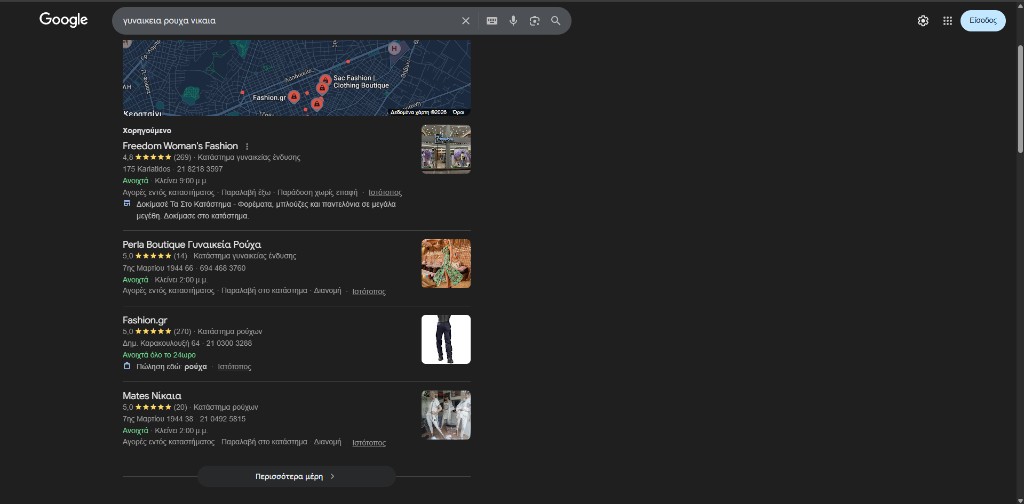Click the Fashion.gr trousers thumbnail
The image size is (1024, 504).
[x=446, y=339]
